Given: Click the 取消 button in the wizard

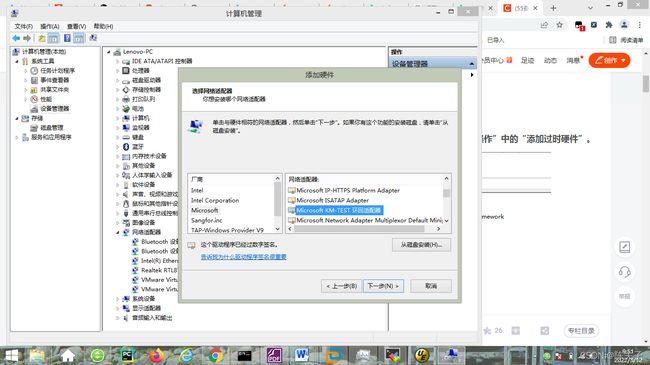Looking at the screenshot, I should (431, 286).
